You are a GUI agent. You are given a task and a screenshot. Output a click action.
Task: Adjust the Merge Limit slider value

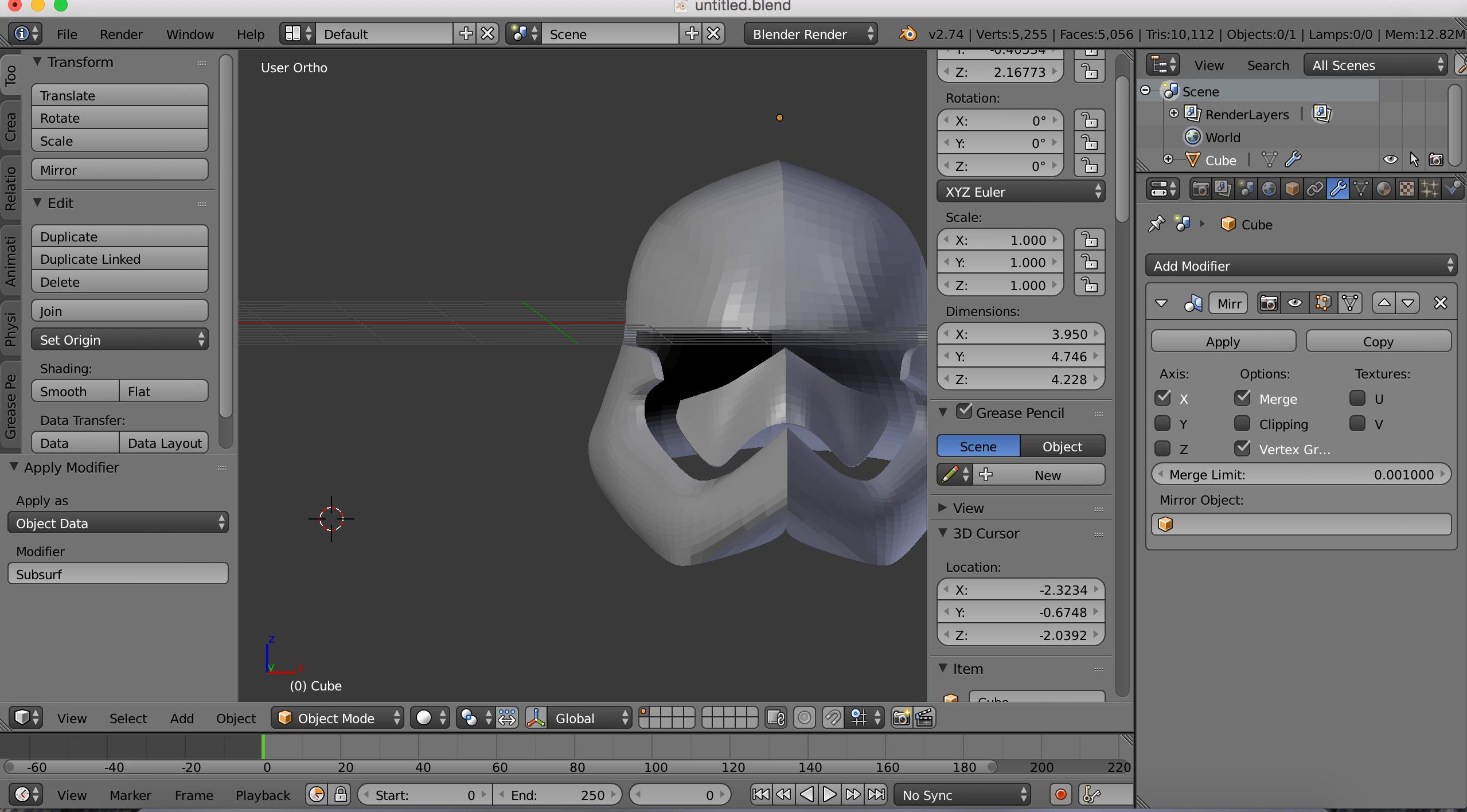click(x=1302, y=474)
